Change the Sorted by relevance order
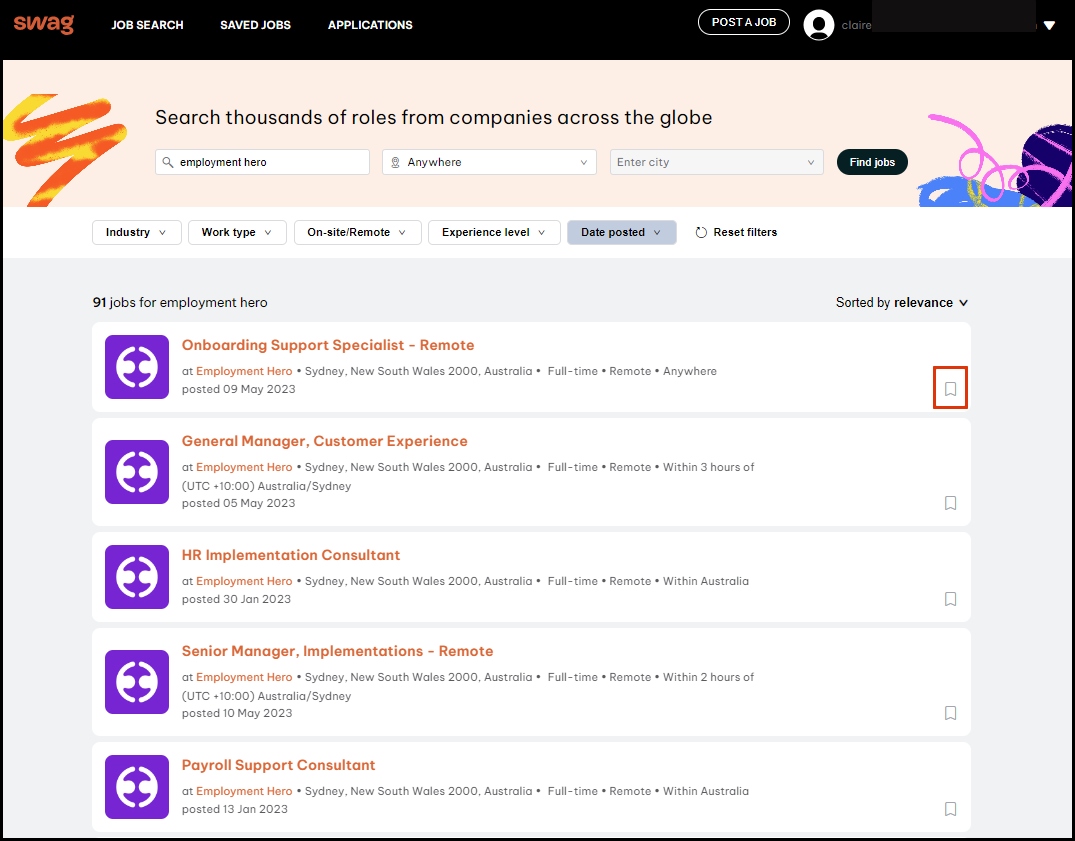 pos(902,303)
